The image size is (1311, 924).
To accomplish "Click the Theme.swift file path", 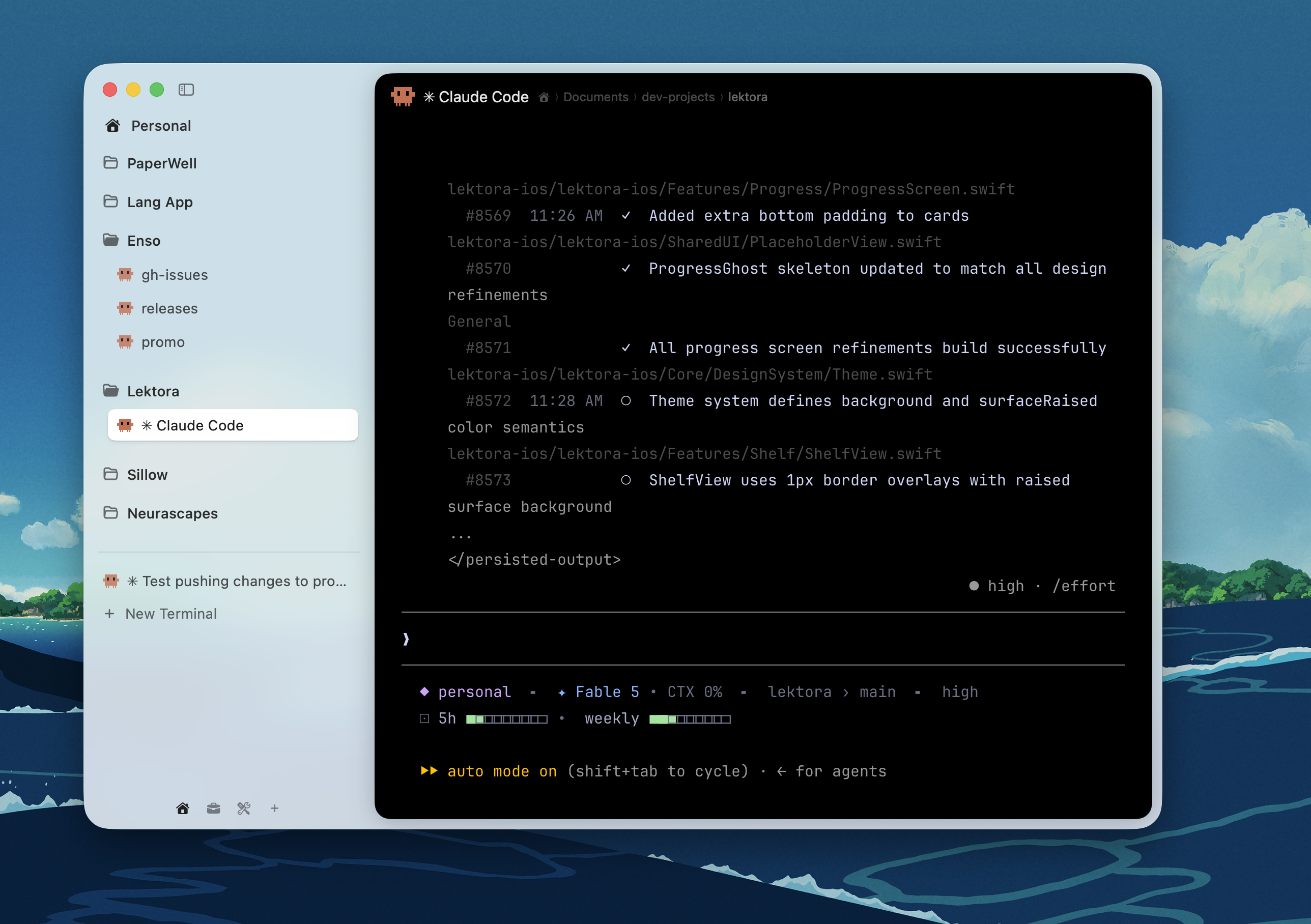I will pyautogui.click(x=690, y=374).
